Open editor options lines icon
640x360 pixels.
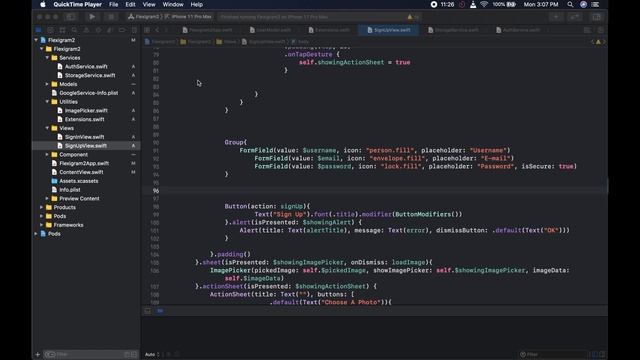pyautogui.click(x=587, y=30)
